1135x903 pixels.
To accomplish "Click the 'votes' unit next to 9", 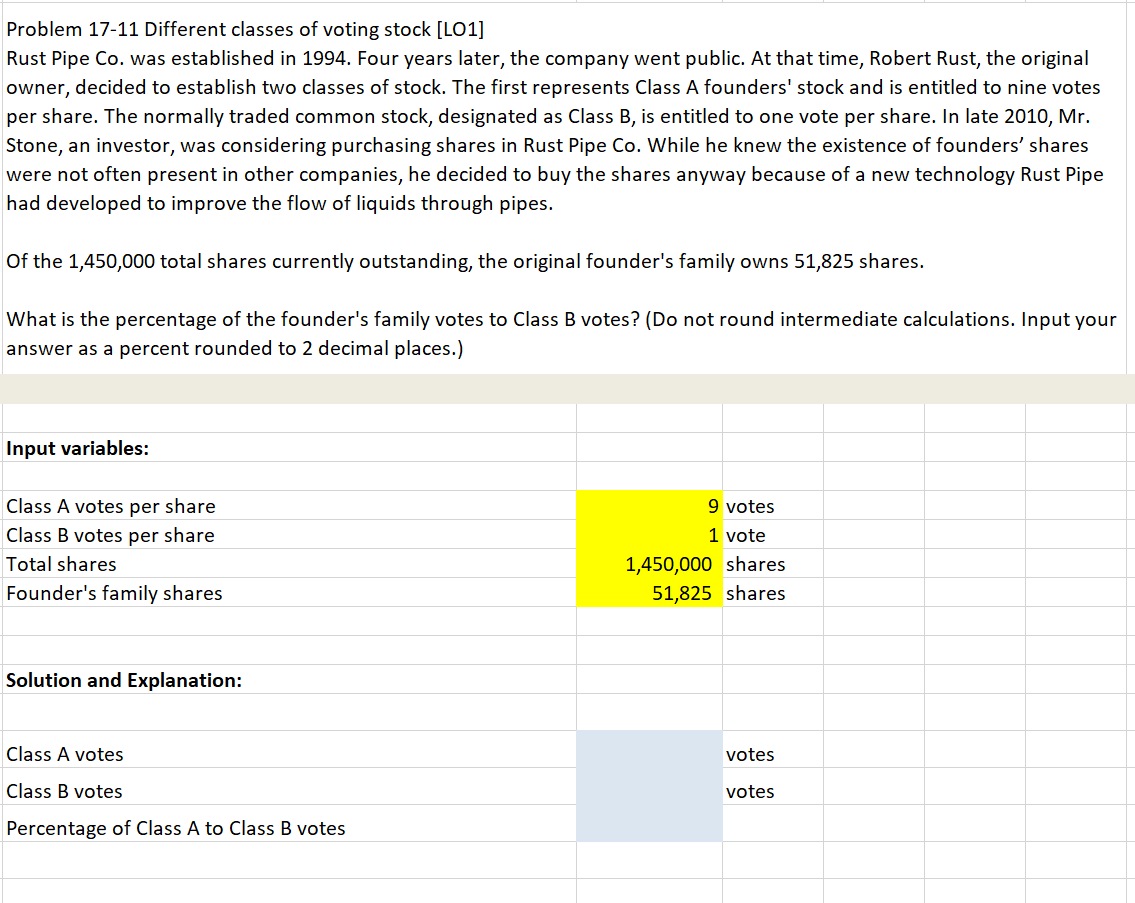I will [750, 506].
